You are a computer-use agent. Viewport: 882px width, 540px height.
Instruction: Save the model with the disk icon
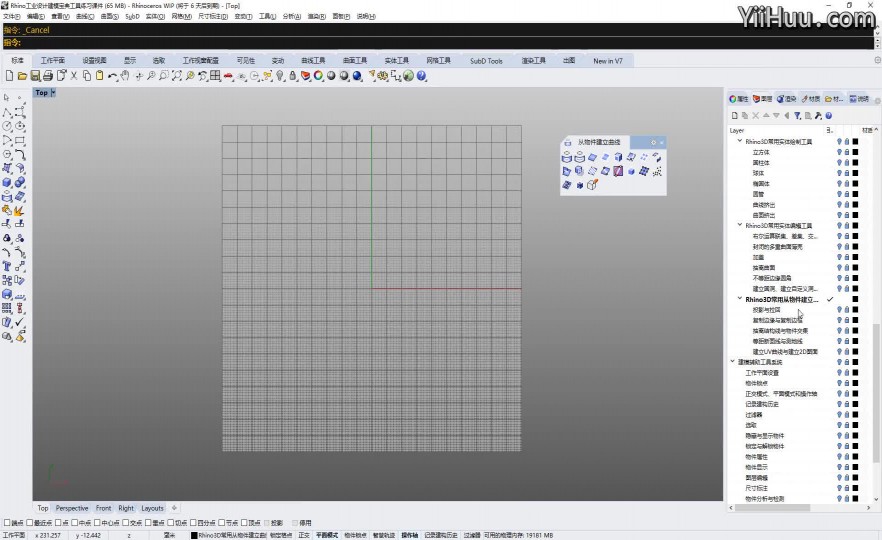coord(35,75)
